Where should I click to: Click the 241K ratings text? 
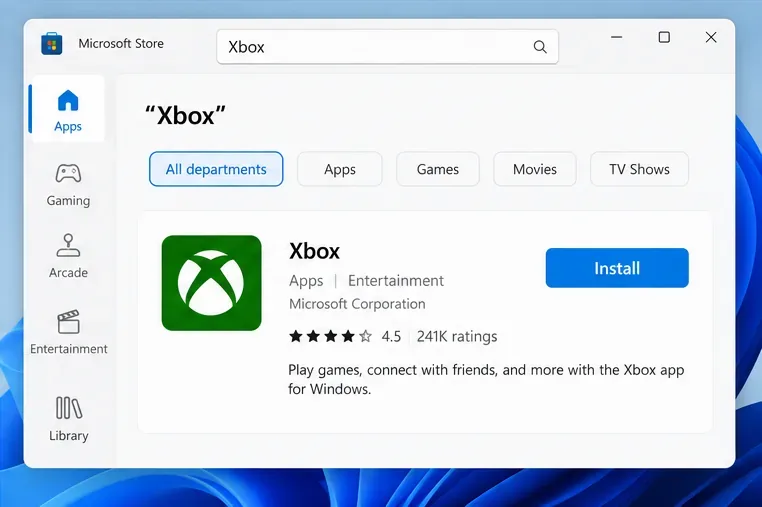pyautogui.click(x=457, y=336)
